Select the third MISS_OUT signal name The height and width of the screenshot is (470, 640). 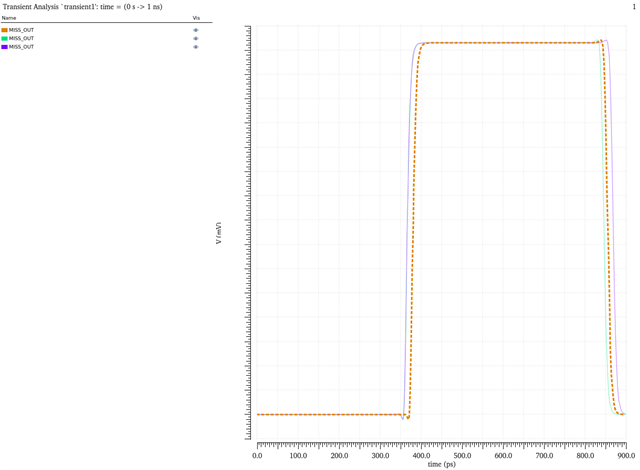point(21,47)
